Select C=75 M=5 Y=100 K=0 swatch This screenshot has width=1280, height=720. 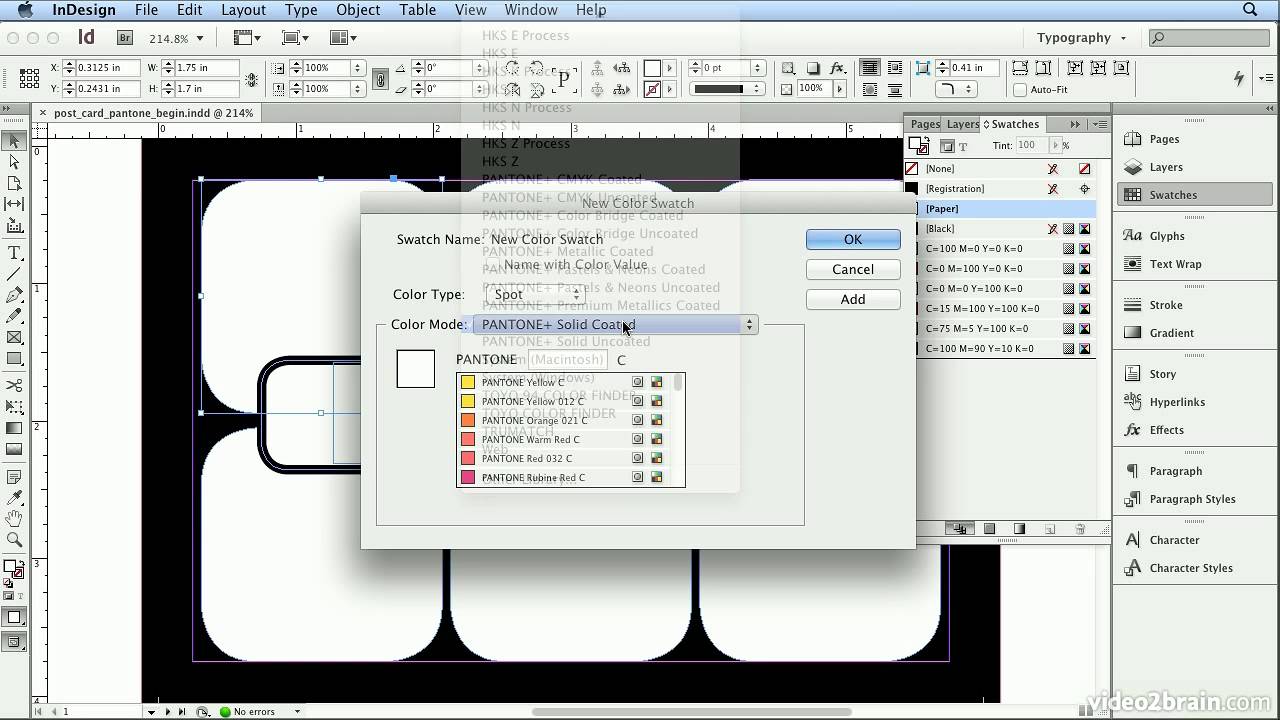1001,329
